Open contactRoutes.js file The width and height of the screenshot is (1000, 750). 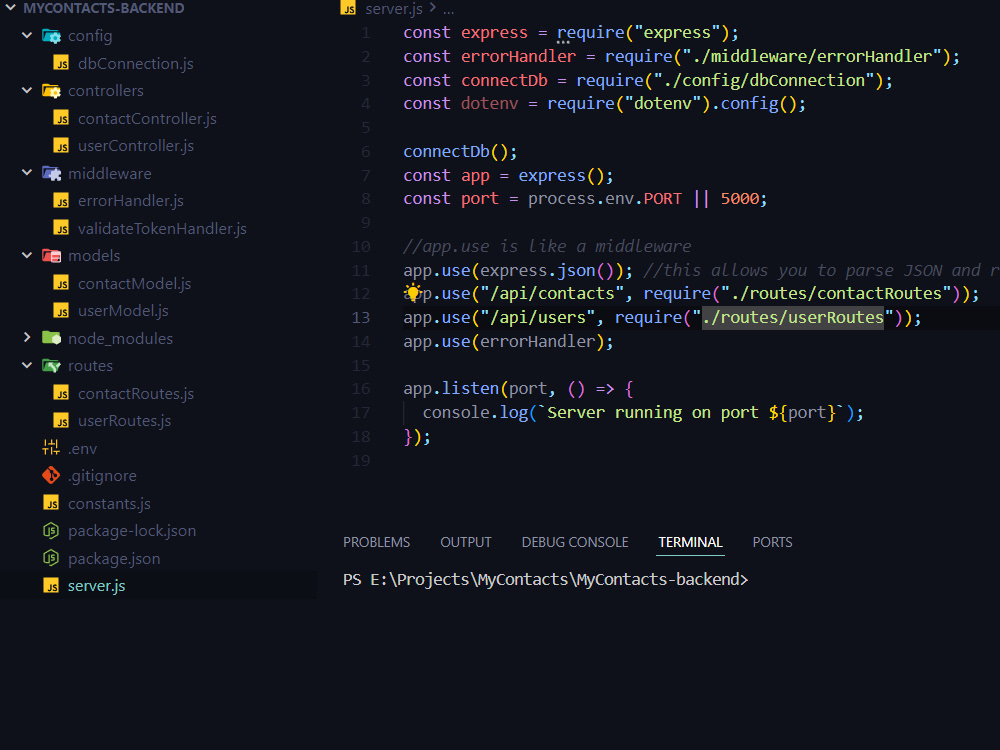click(136, 393)
